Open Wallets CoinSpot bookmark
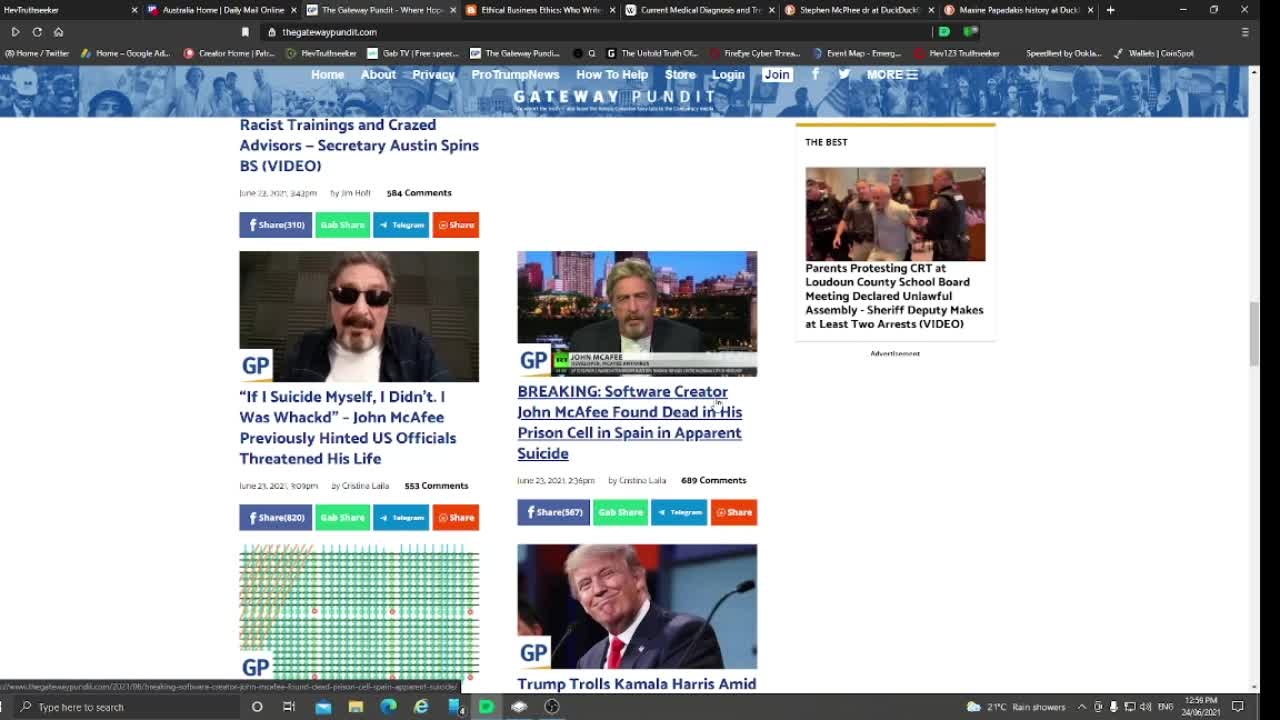1280x720 pixels. [x=1154, y=53]
